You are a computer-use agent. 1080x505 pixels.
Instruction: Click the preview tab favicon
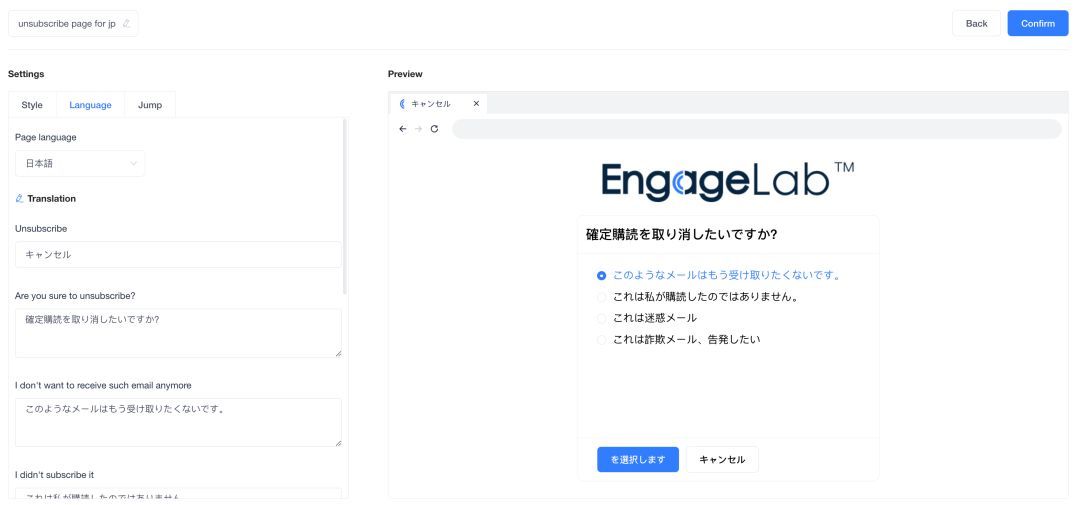[x=402, y=104]
